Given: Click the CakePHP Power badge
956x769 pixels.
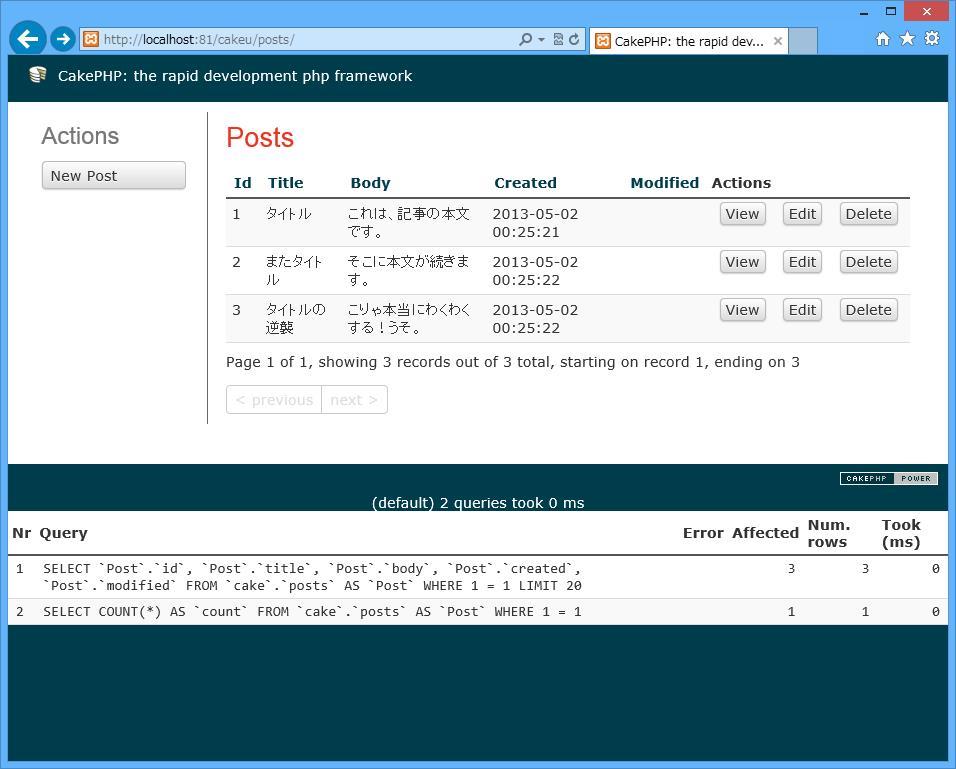Looking at the screenshot, I should coord(888,478).
